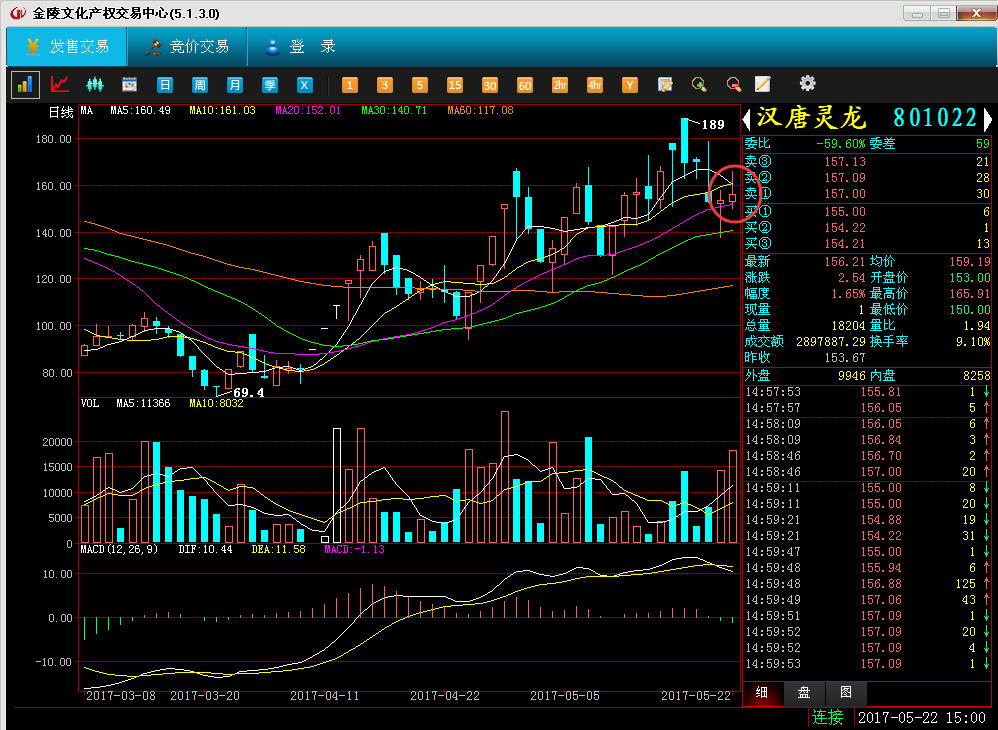Click the 昨收 value 153.67

[x=845, y=358]
